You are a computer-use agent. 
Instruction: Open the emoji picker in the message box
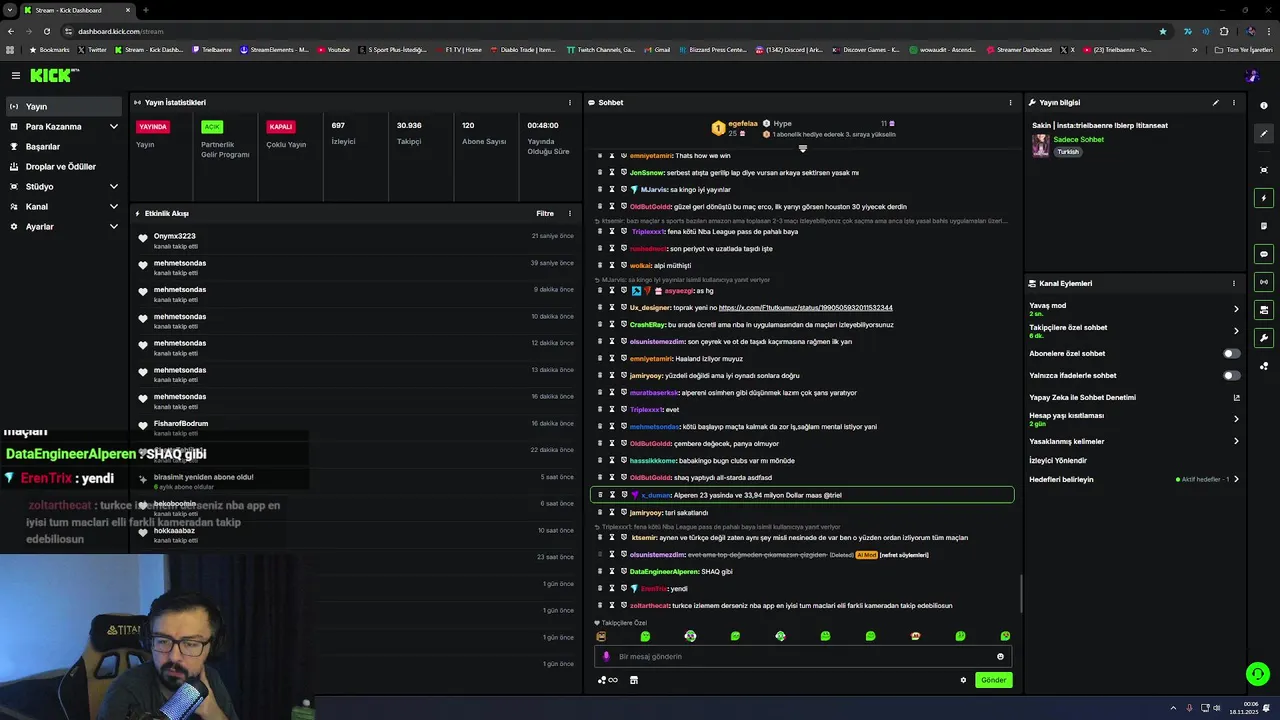click(x=1000, y=657)
